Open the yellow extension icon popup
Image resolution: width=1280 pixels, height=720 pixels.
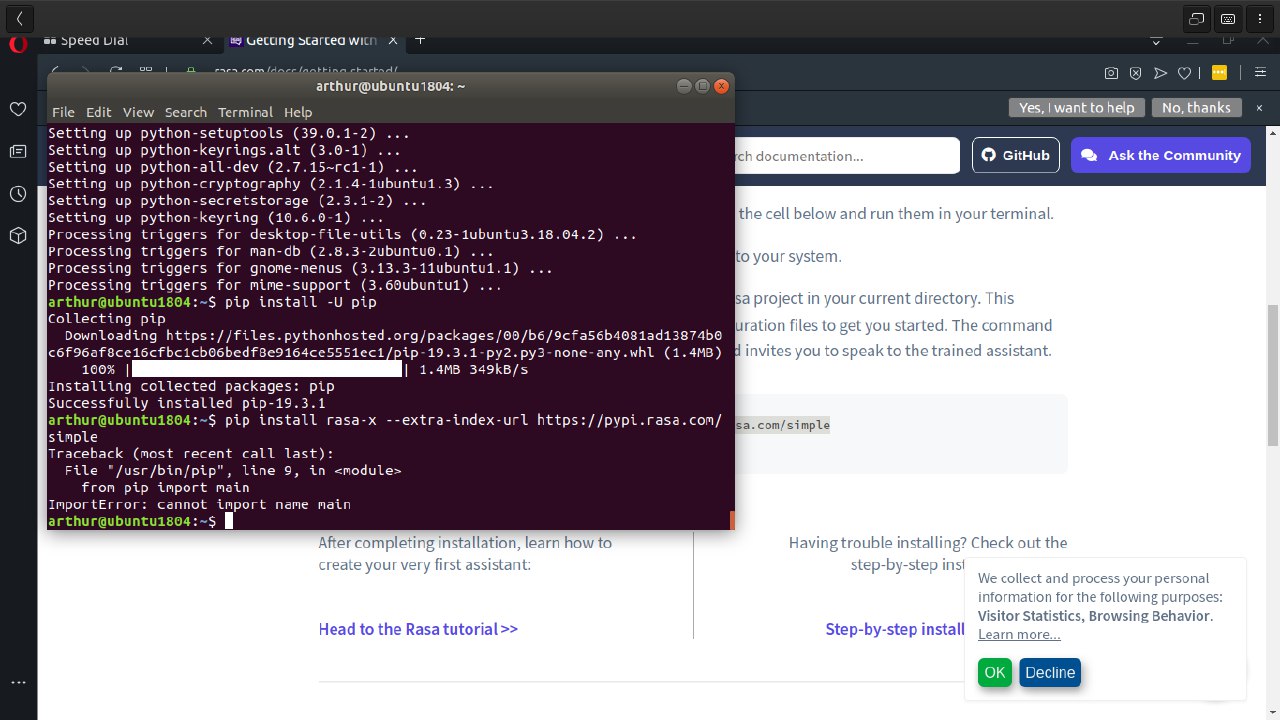click(x=1219, y=70)
